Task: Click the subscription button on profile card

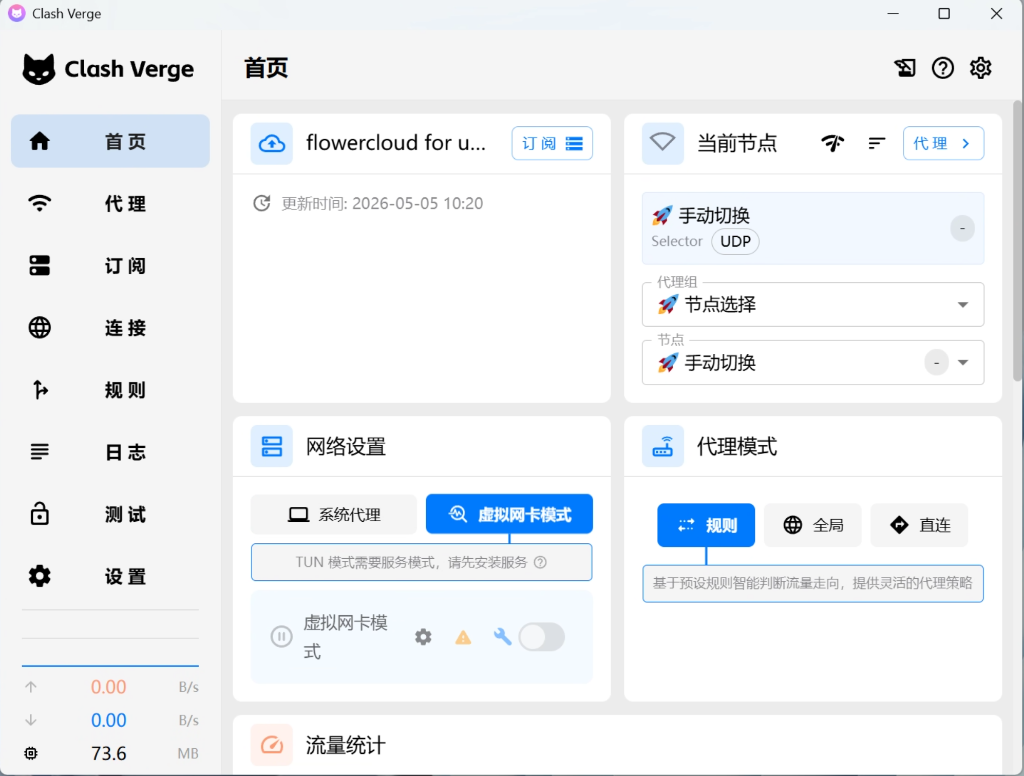Action: (552, 143)
